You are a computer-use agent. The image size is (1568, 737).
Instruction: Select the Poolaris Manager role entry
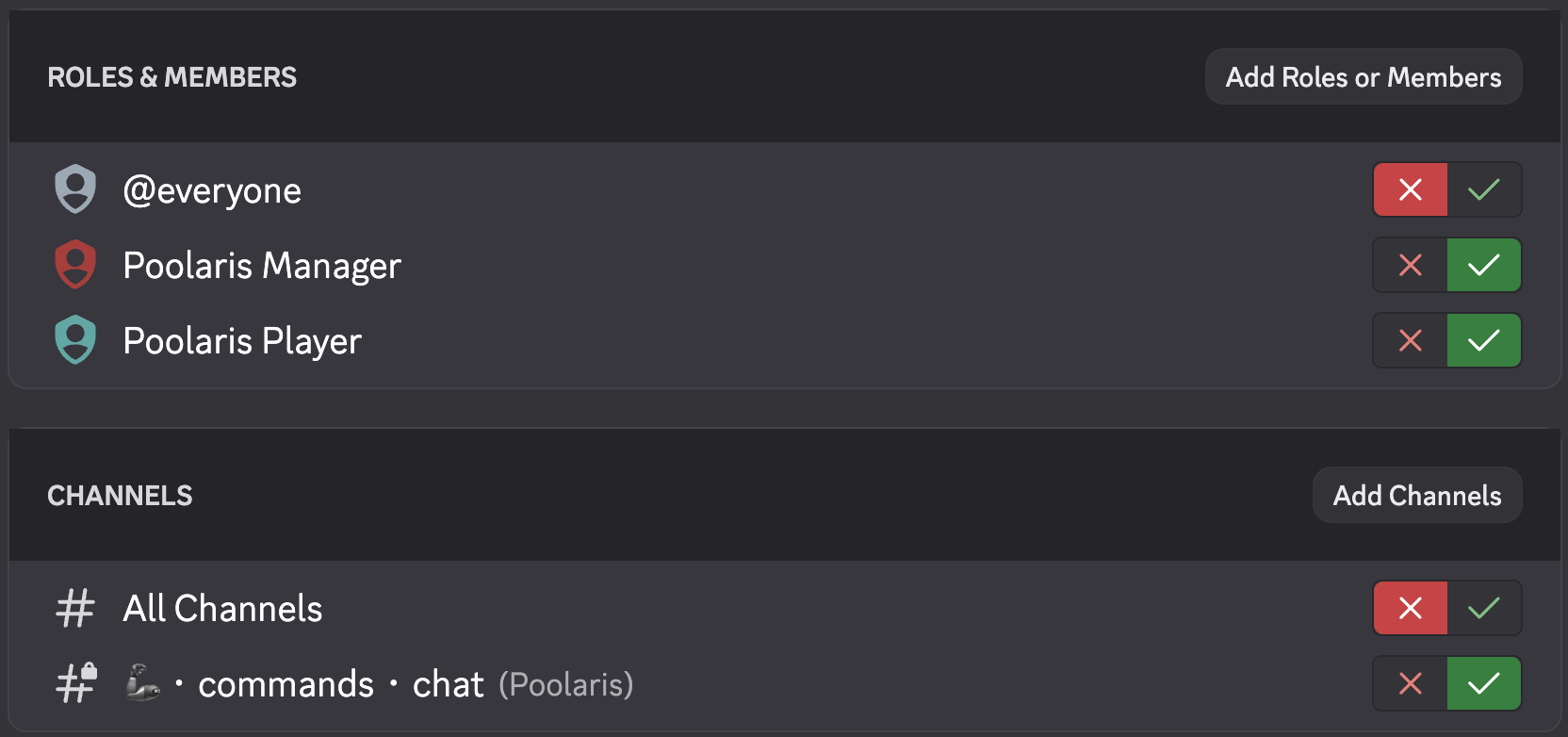point(261,265)
